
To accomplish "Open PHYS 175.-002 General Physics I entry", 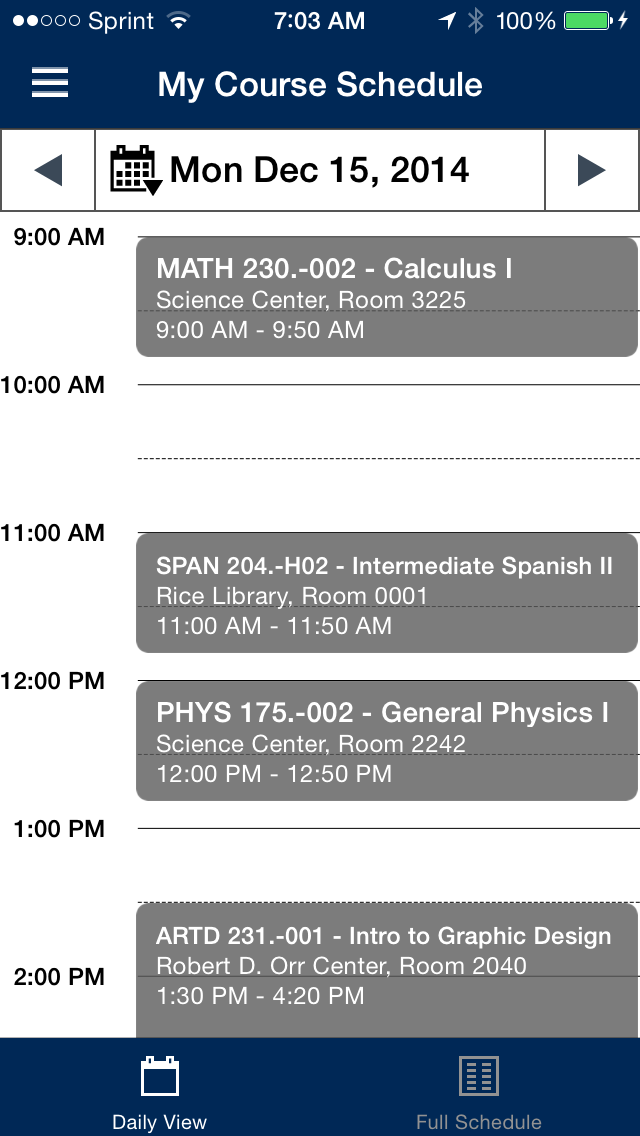I will tap(387, 741).
